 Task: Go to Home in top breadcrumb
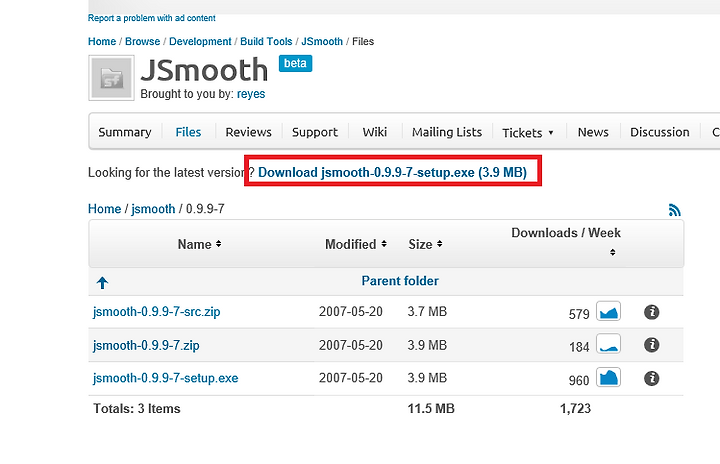pyautogui.click(x=102, y=41)
